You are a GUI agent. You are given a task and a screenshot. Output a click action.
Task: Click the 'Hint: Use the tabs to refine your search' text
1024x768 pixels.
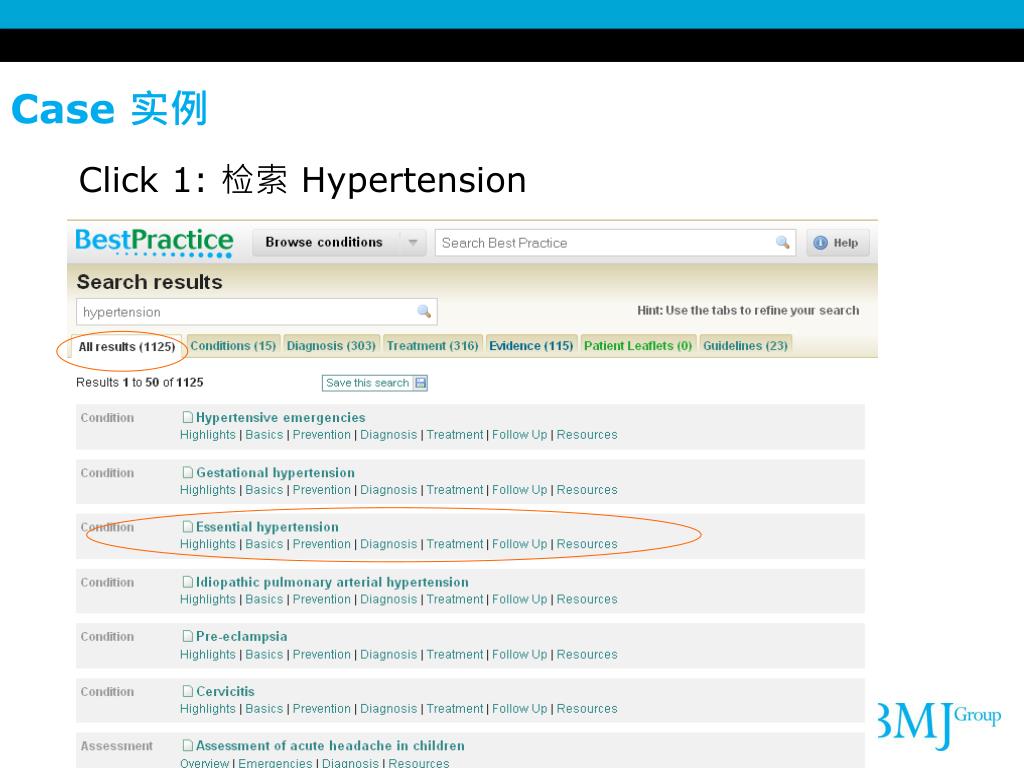[748, 310]
